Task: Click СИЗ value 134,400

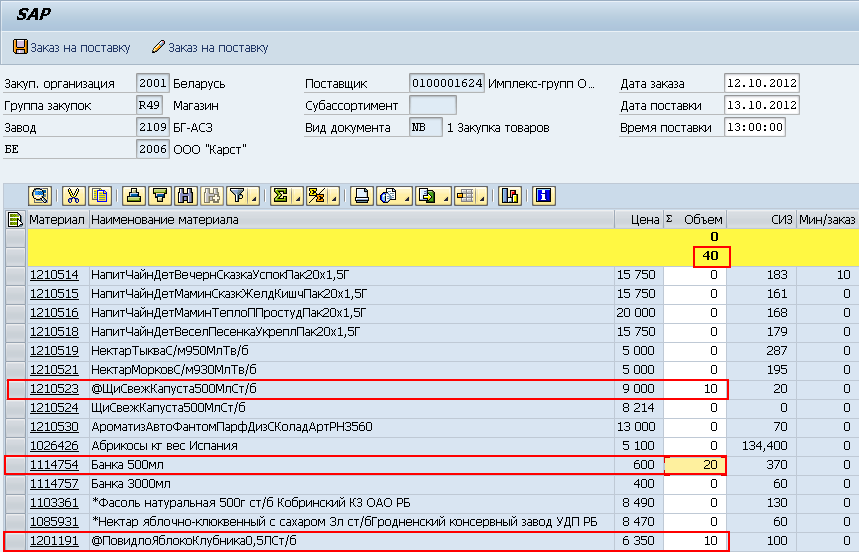Action: 765,446
